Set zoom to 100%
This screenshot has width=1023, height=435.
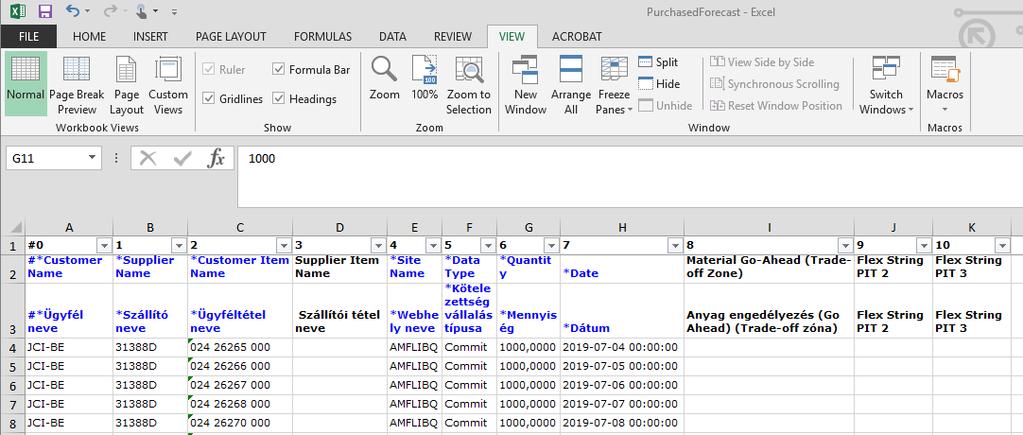click(x=424, y=78)
